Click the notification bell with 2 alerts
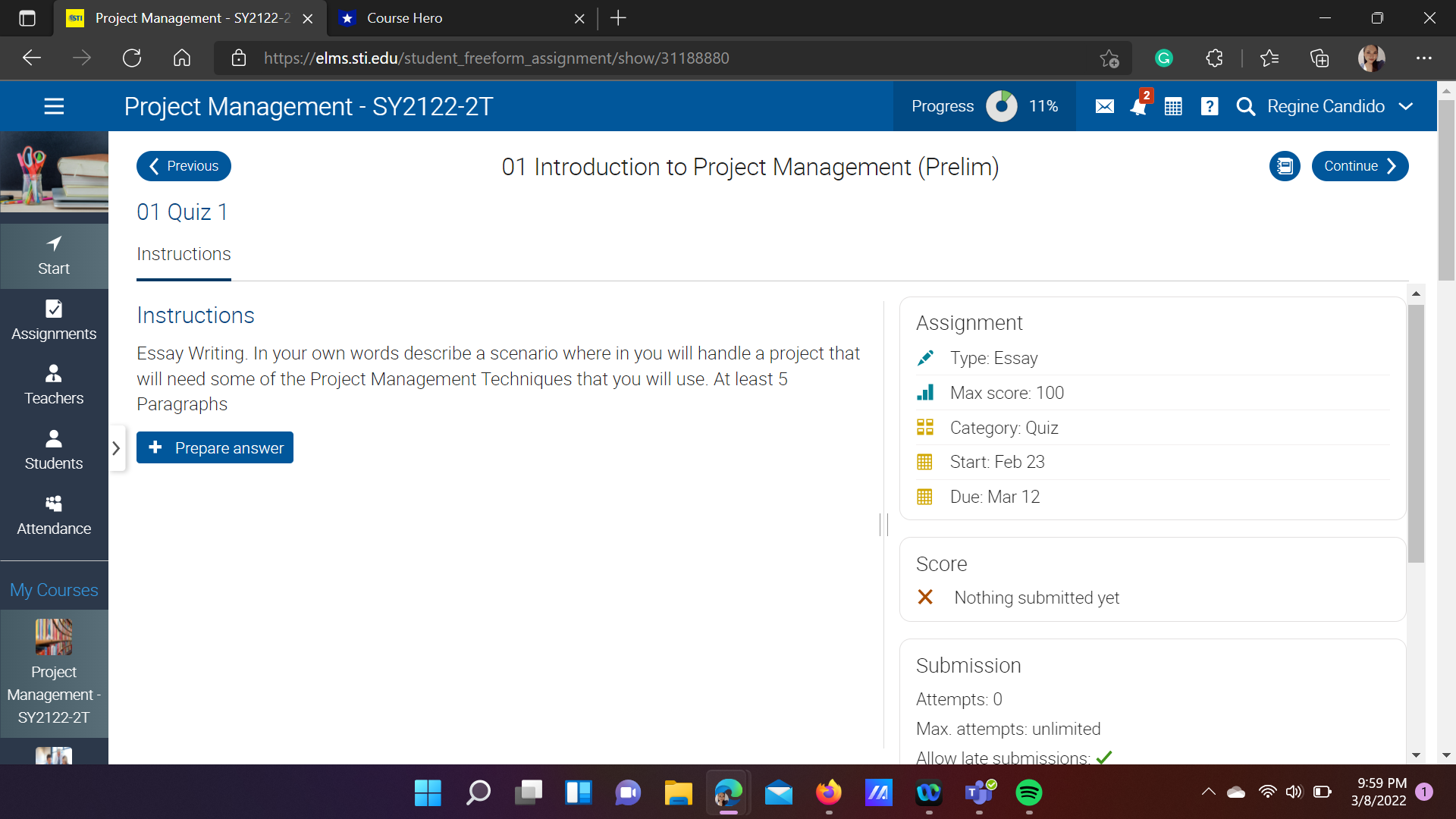Screen dimensions: 1456x819 pos(1138,106)
